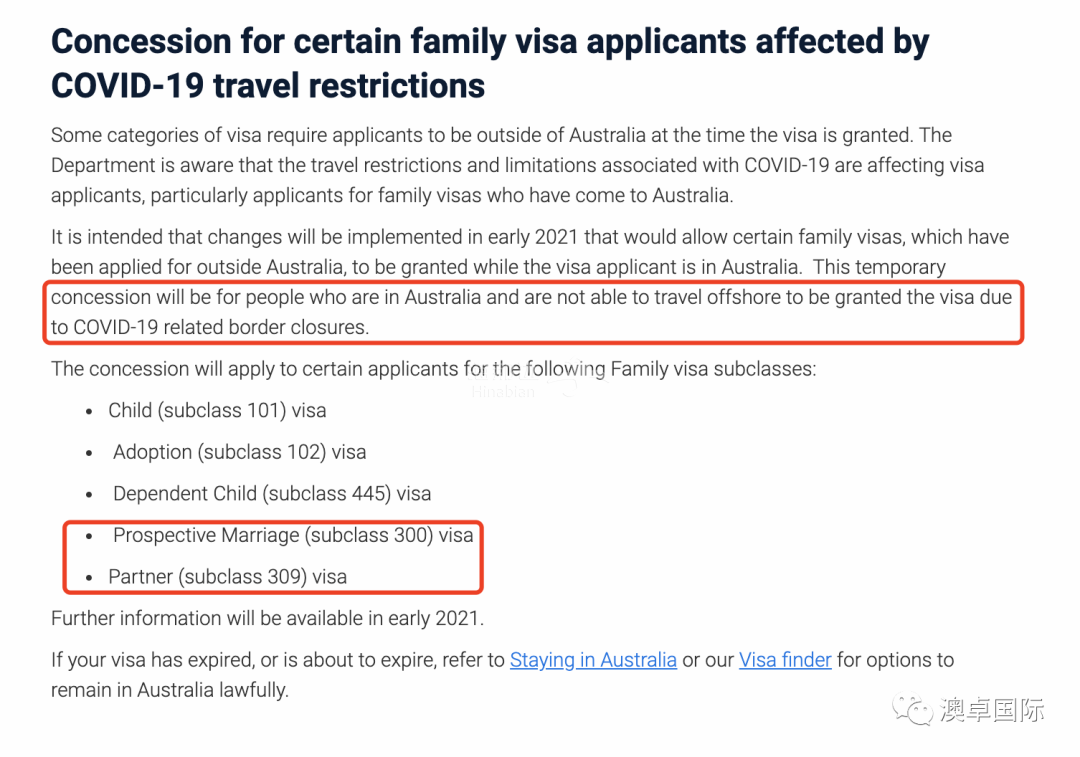Click the bullet before Child visa

89,412
